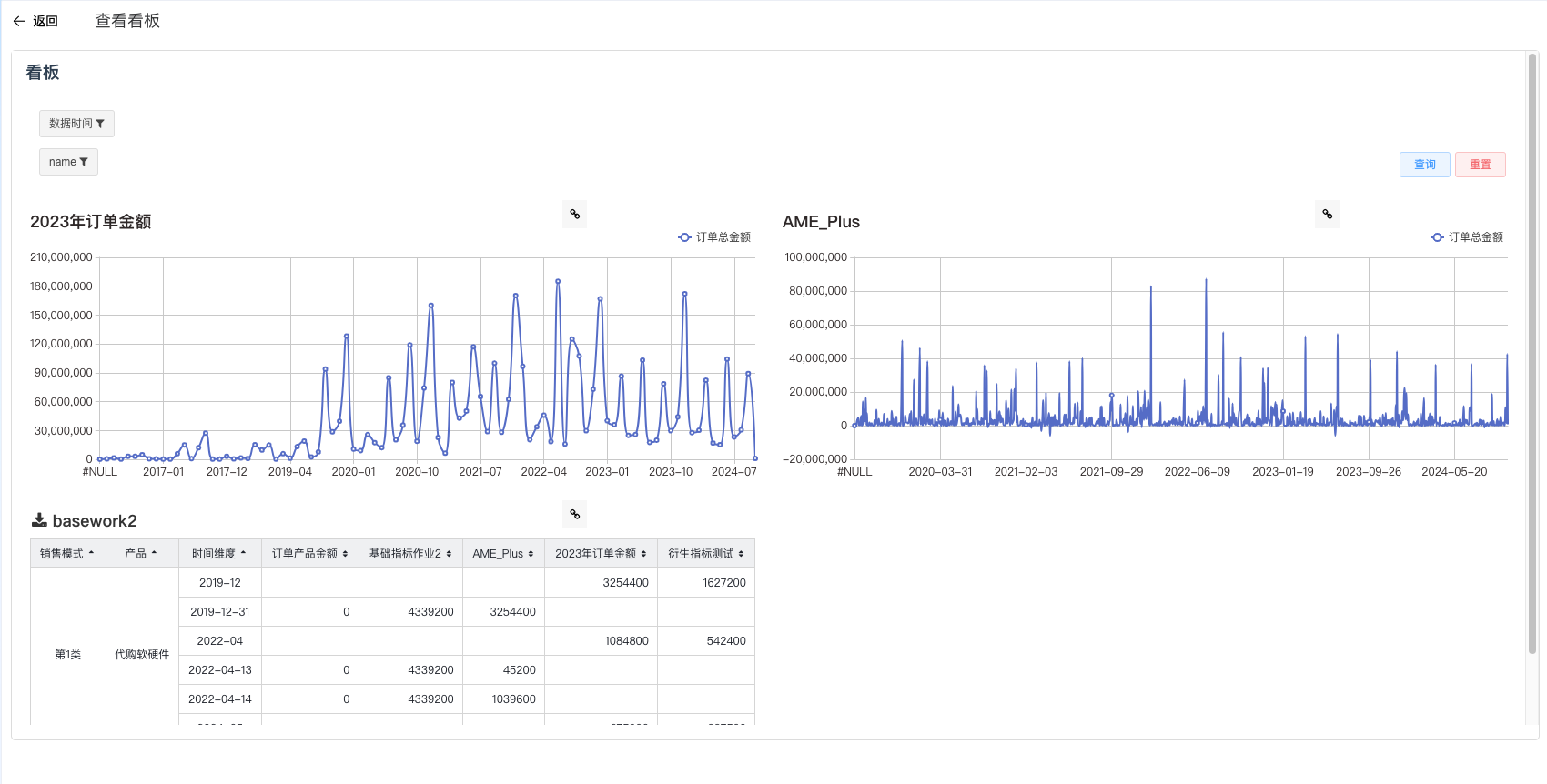Toggle 订单总金额 legend in 2023年订单金额 chart
The height and width of the screenshot is (784, 1547).
[x=714, y=237]
